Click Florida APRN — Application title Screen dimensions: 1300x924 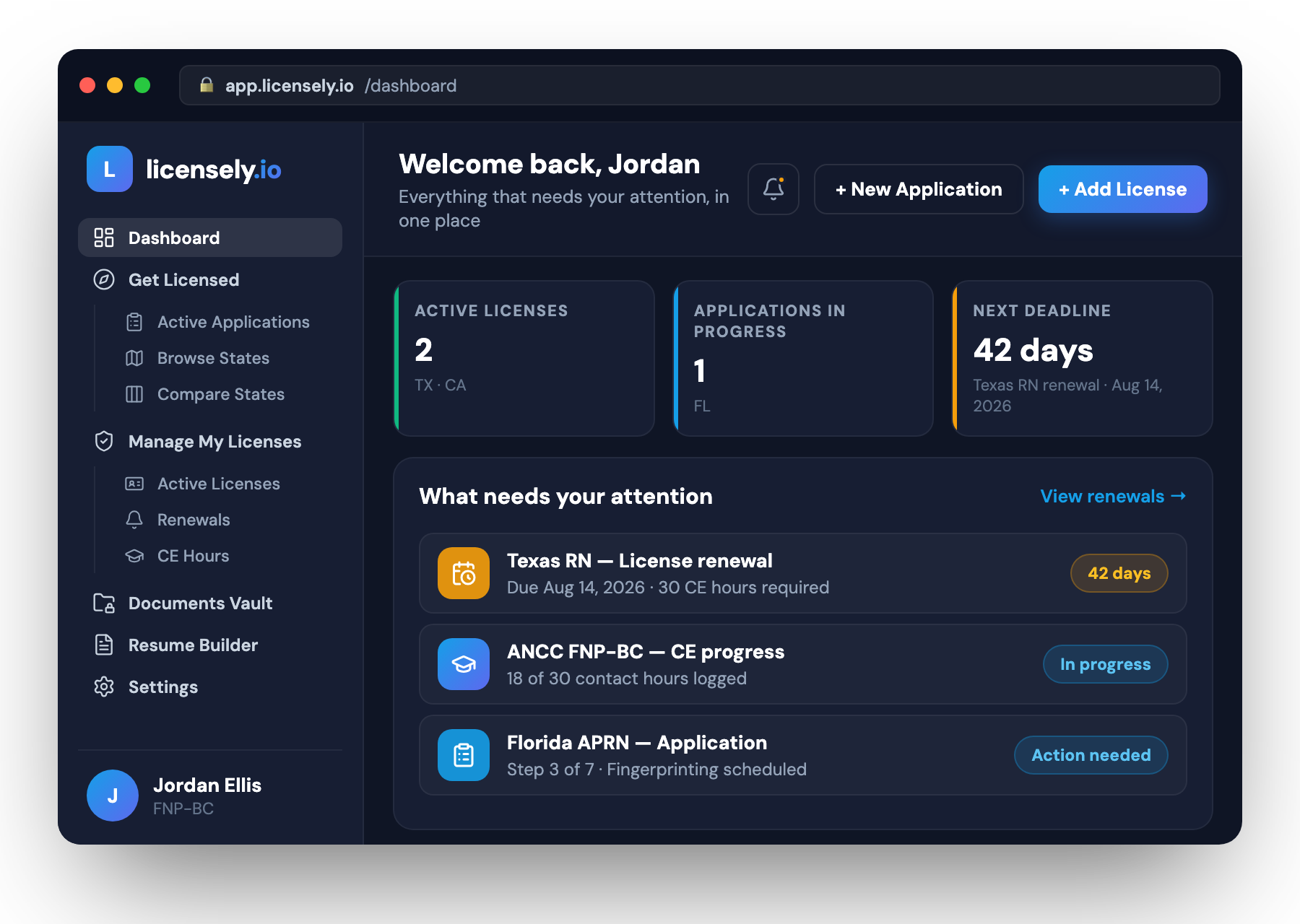pos(637,743)
